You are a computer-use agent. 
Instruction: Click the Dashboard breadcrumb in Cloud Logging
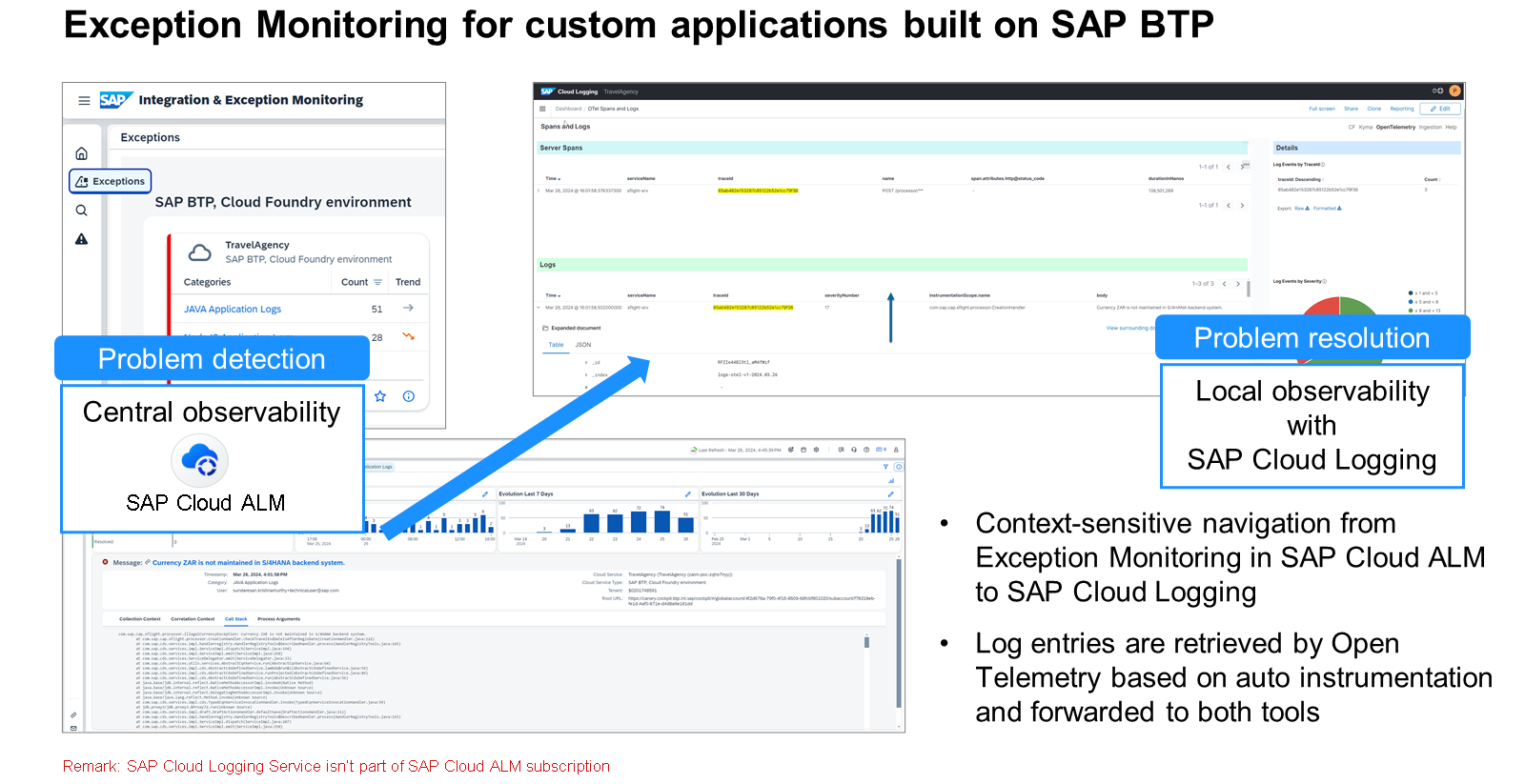pos(568,109)
